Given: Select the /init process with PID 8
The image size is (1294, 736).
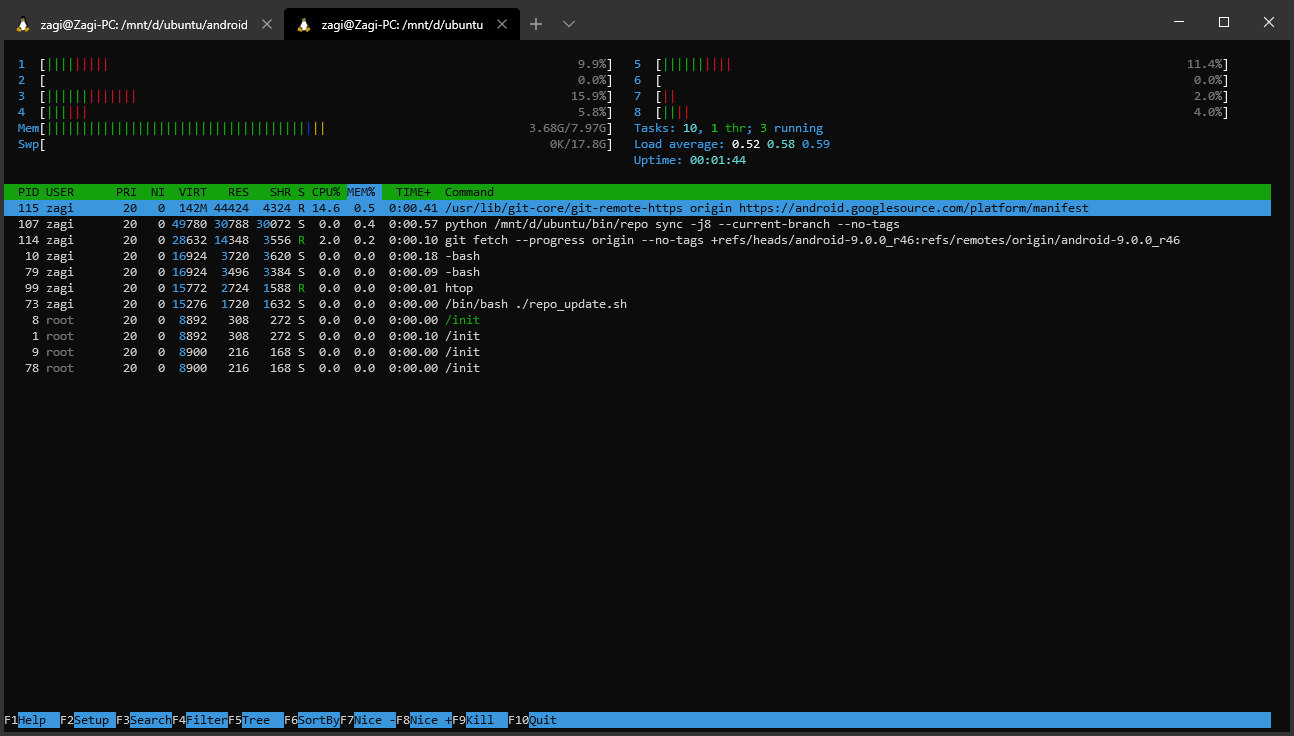Looking at the screenshot, I should tap(637, 320).
